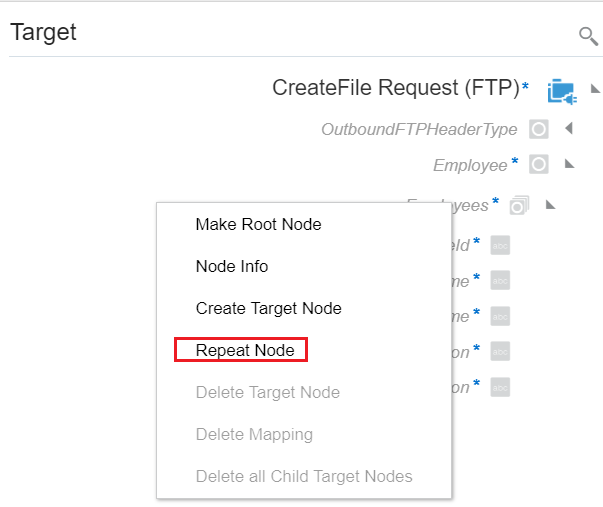Image resolution: width=603 pixels, height=507 pixels.
Task: Expand the OutboundFTPHeaderType node arrow
Action: pos(568,129)
